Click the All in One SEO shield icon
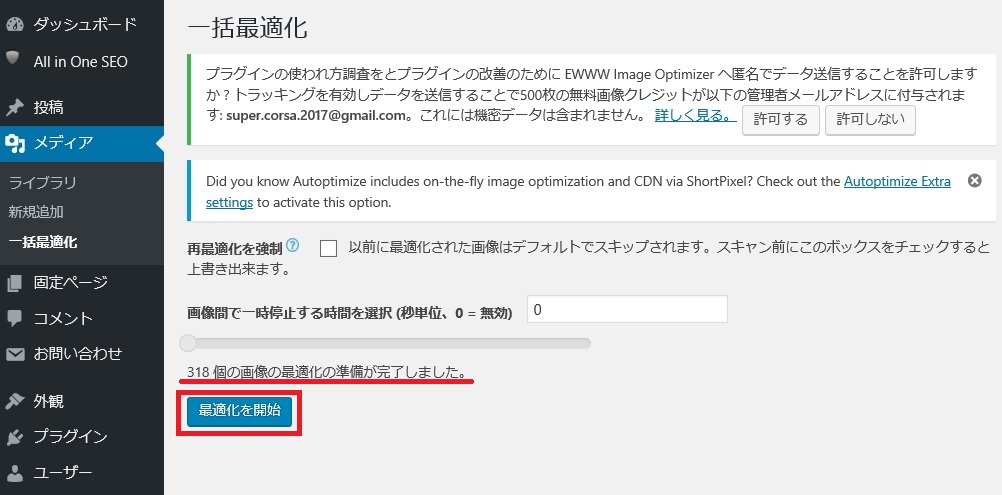 pyautogui.click(x=14, y=60)
